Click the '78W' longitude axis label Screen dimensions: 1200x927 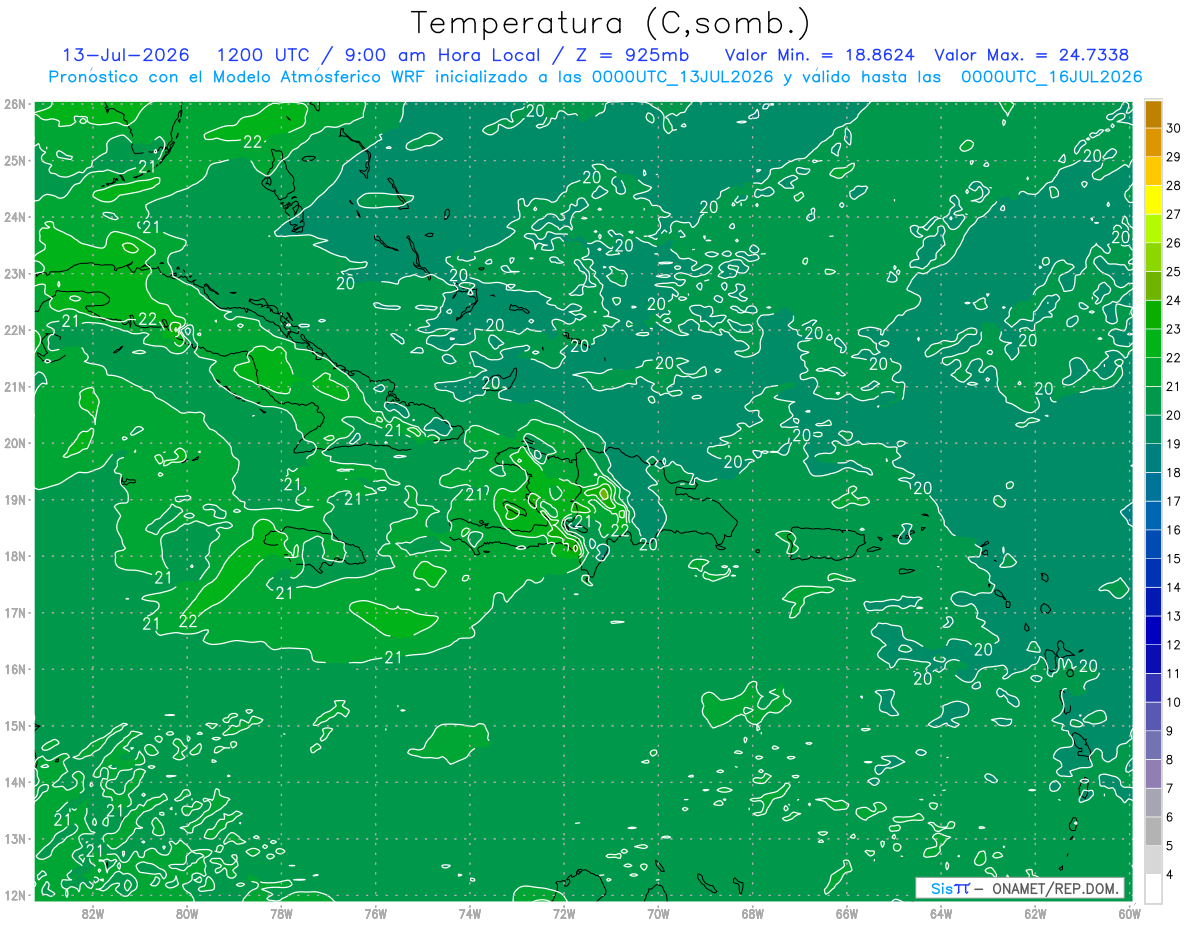(x=281, y=913)
